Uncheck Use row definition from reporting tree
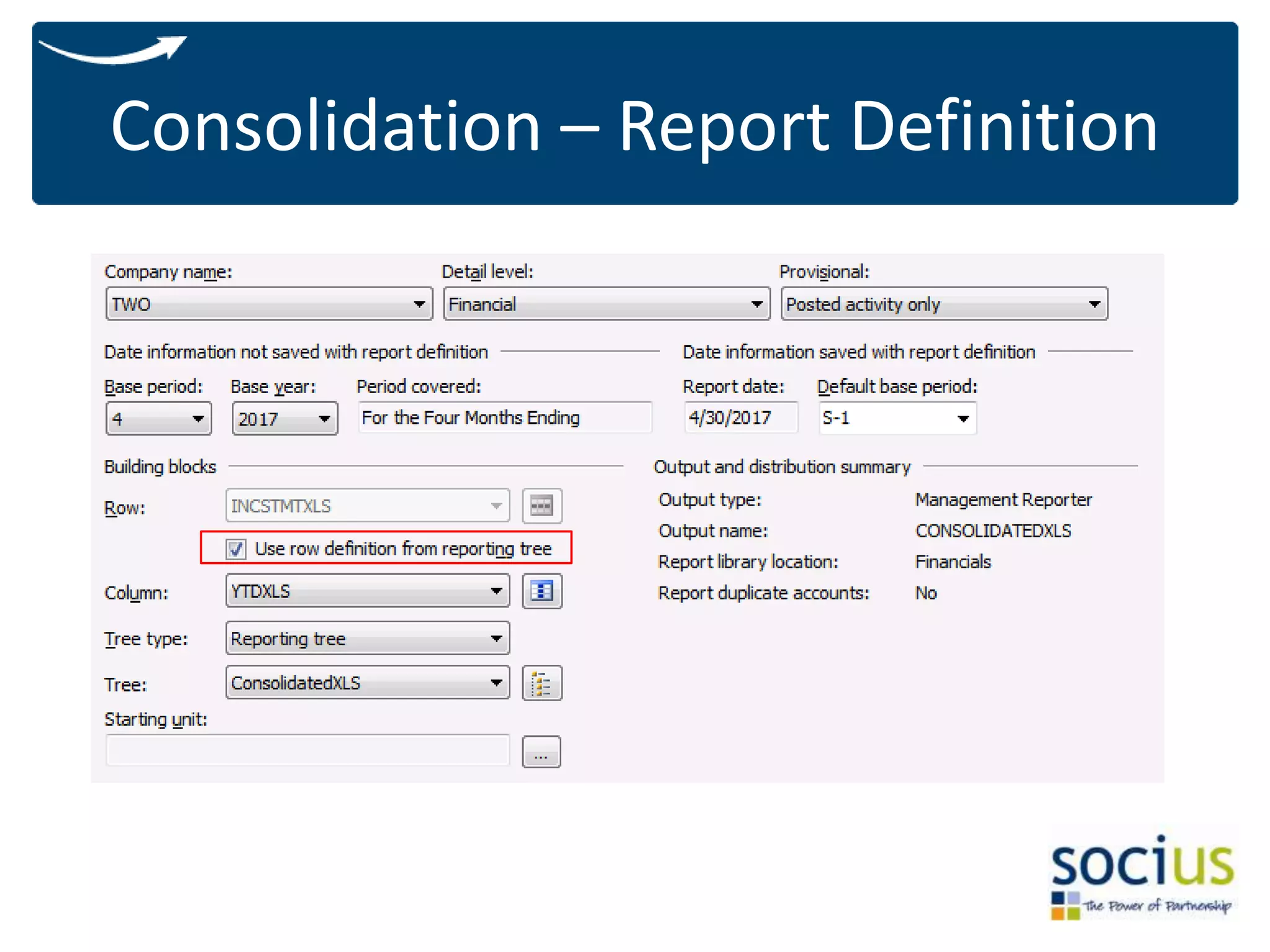Viewport: 1270px width, 952px height. click(236, 549)
